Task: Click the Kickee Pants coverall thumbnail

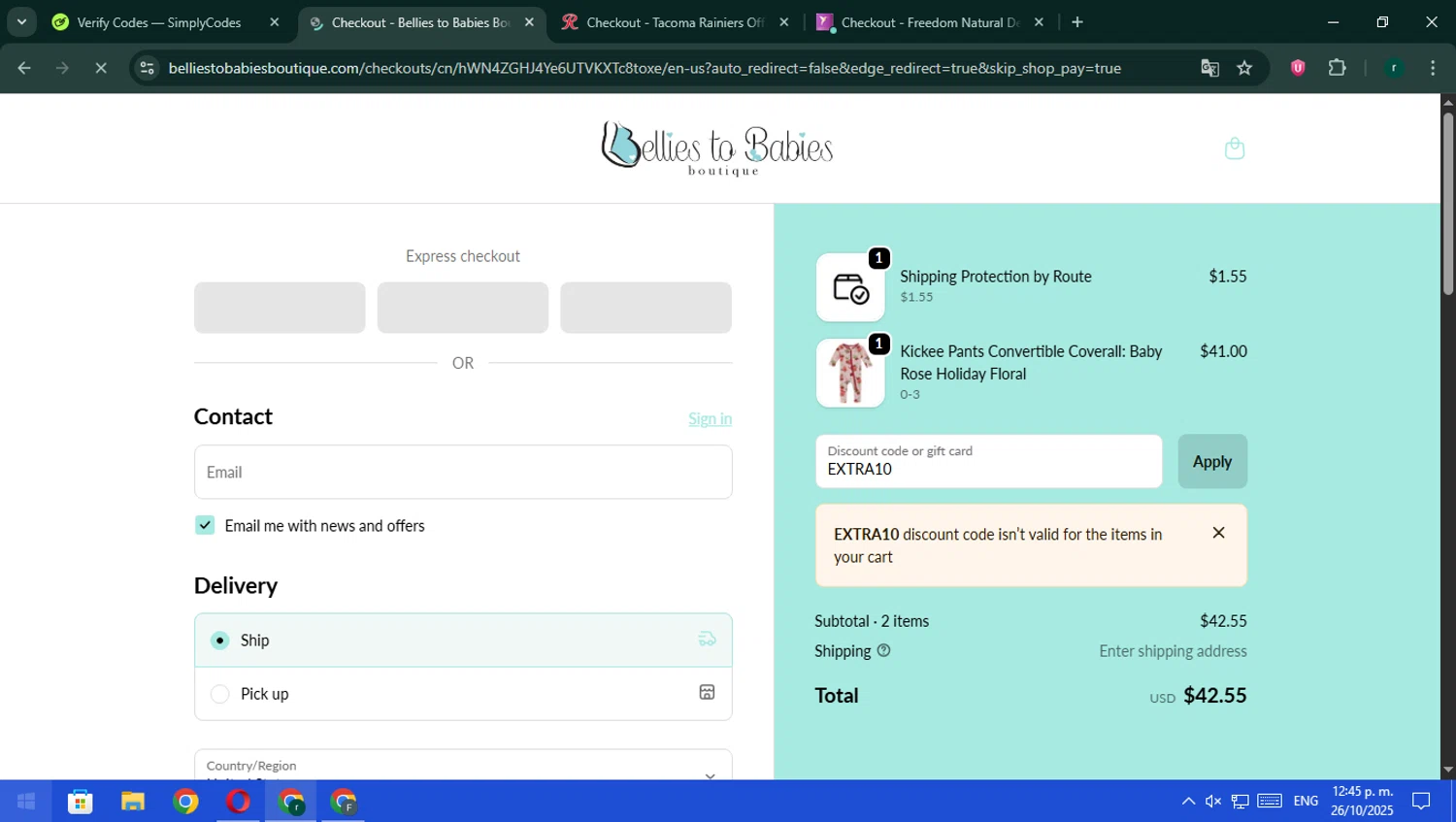Action: coord(850,373)
